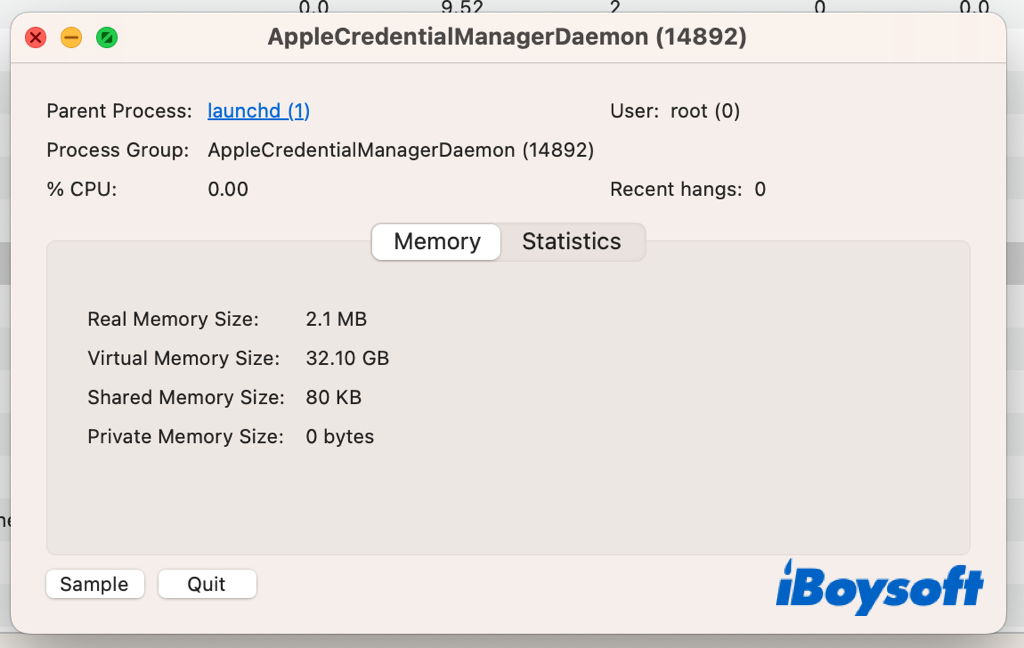Click the Parent Process label

pos(119,111)
